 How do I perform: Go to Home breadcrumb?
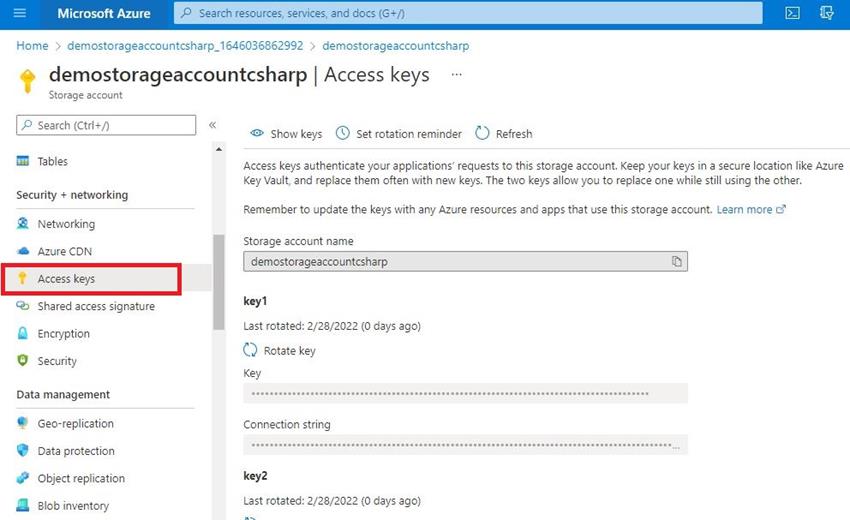point(32,46)
